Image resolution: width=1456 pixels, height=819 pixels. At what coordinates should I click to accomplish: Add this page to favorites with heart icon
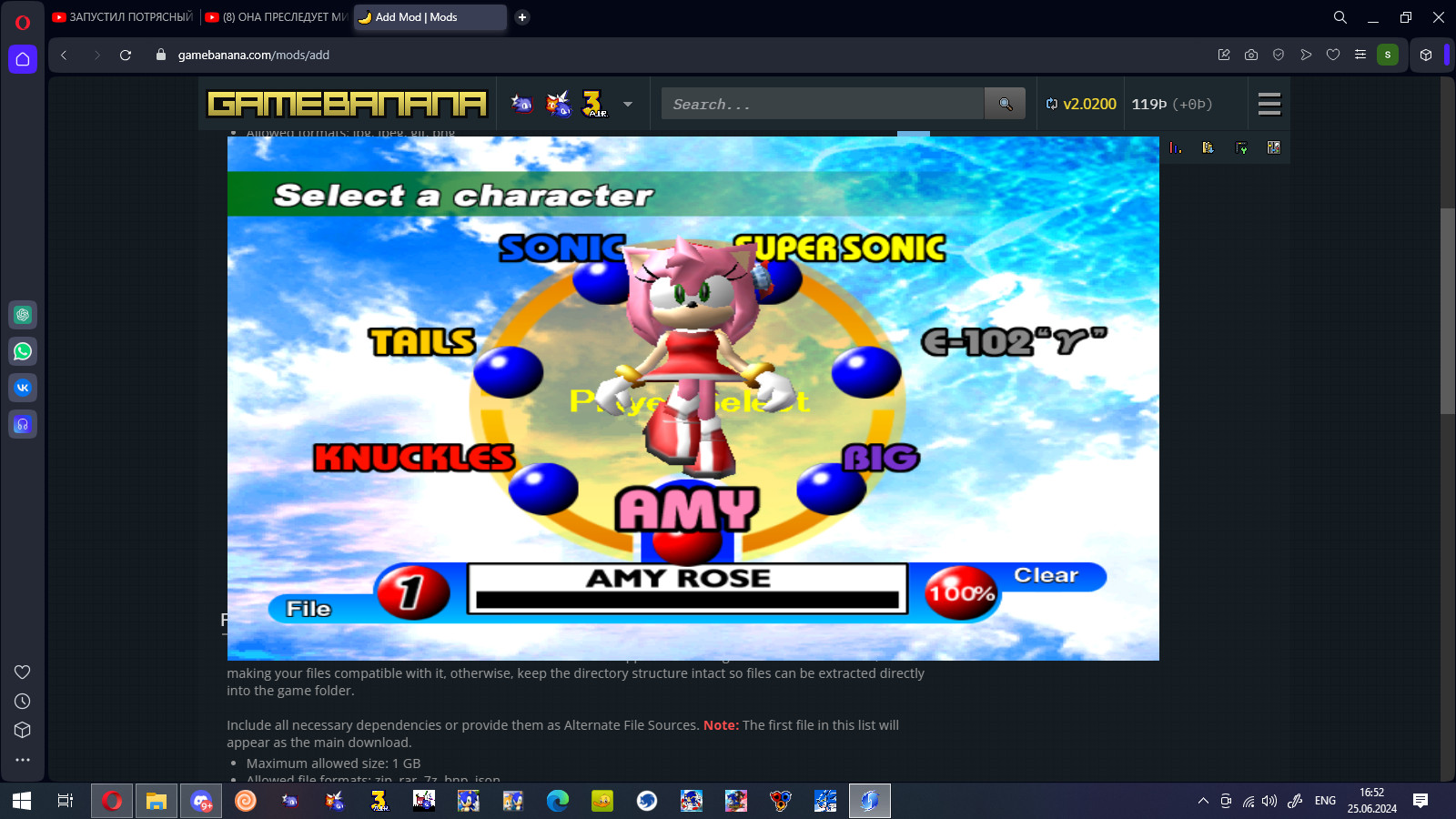point(1332,55)
